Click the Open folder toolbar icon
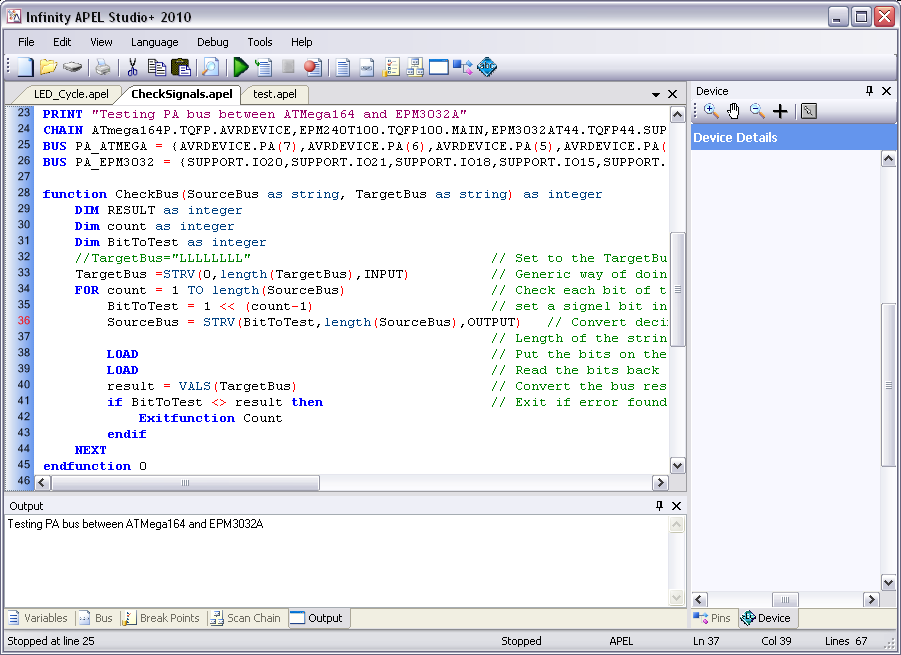Screen dimensions: 901x655 (x=48, y=67)
